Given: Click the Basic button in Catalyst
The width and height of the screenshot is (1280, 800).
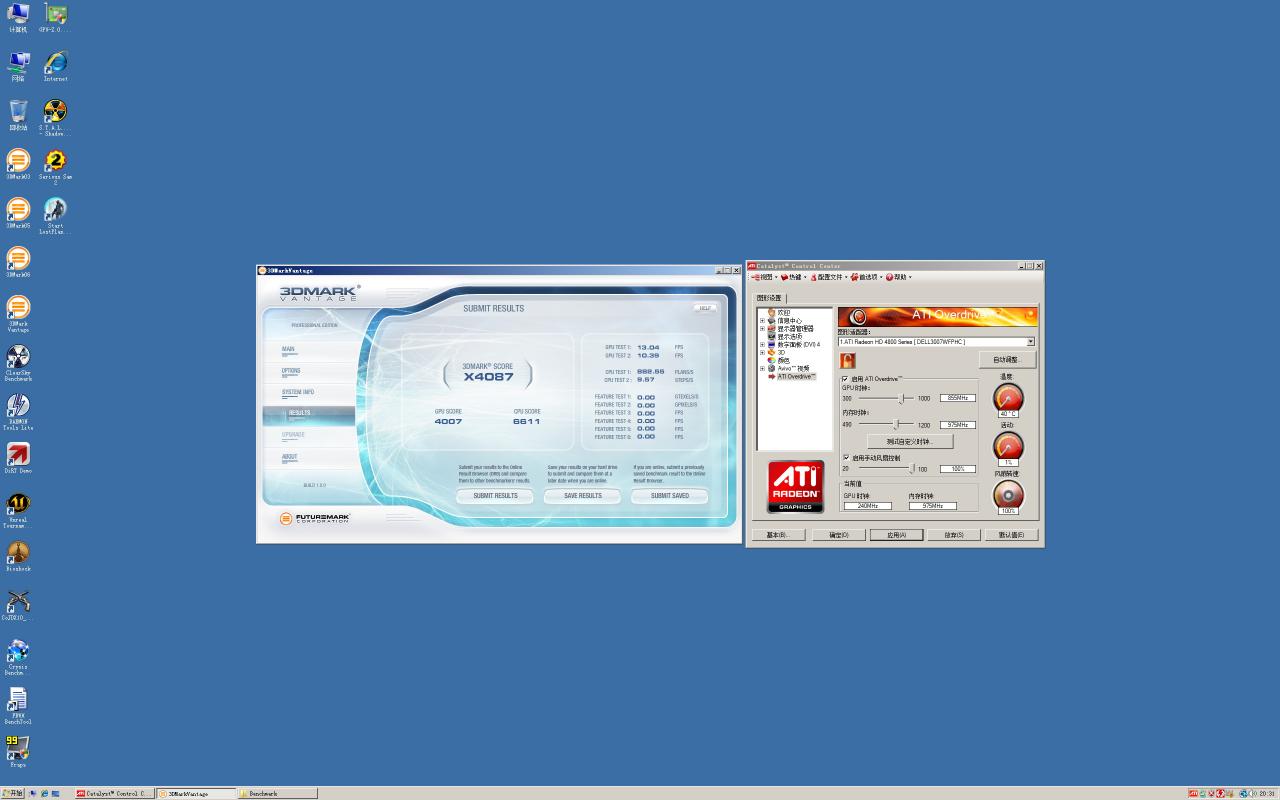Looking at the screenshot, I should click(x=778, y=535).
